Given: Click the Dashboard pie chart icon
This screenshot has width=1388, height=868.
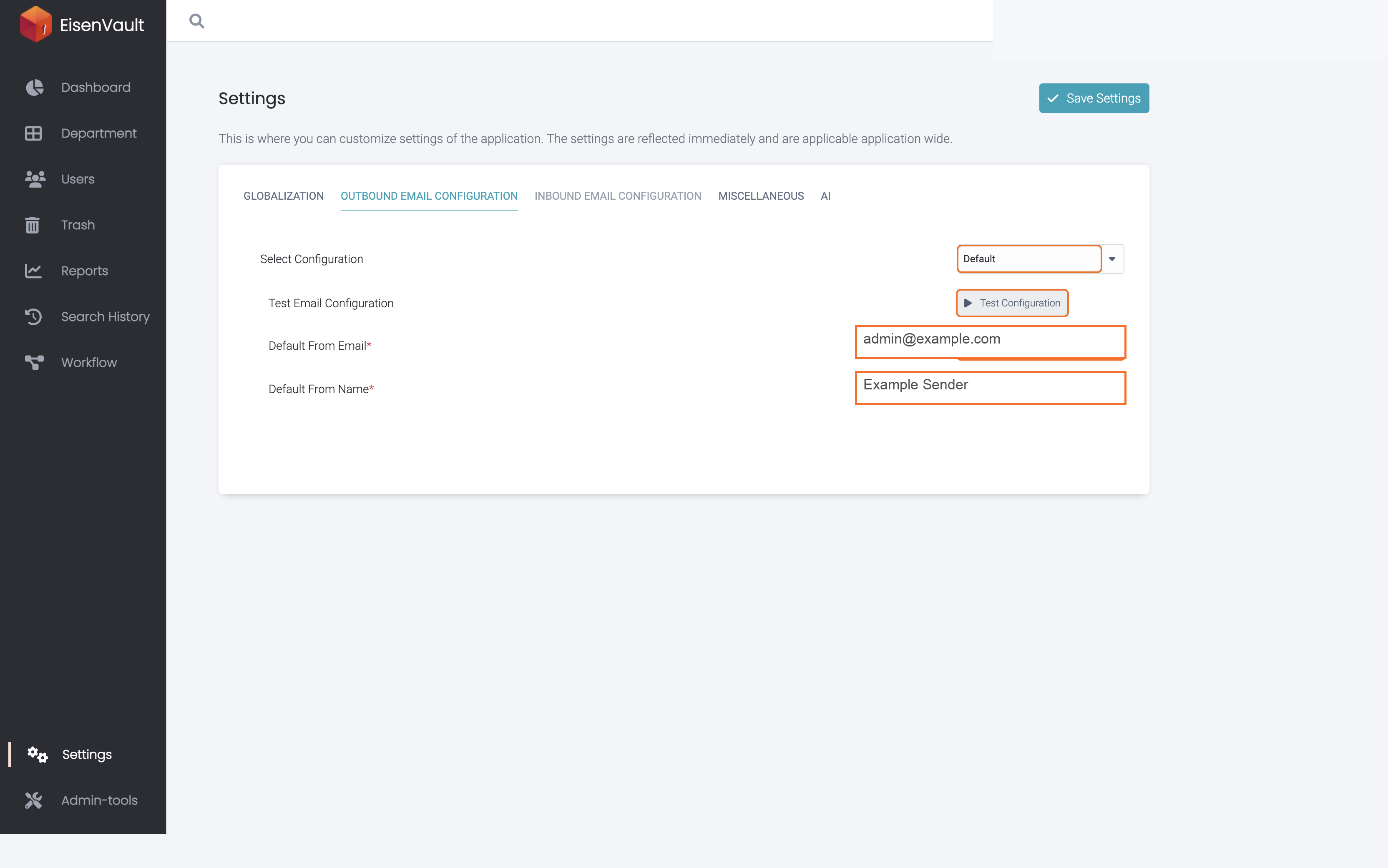Looking at the screenshot, I should [x=35, y=87].
